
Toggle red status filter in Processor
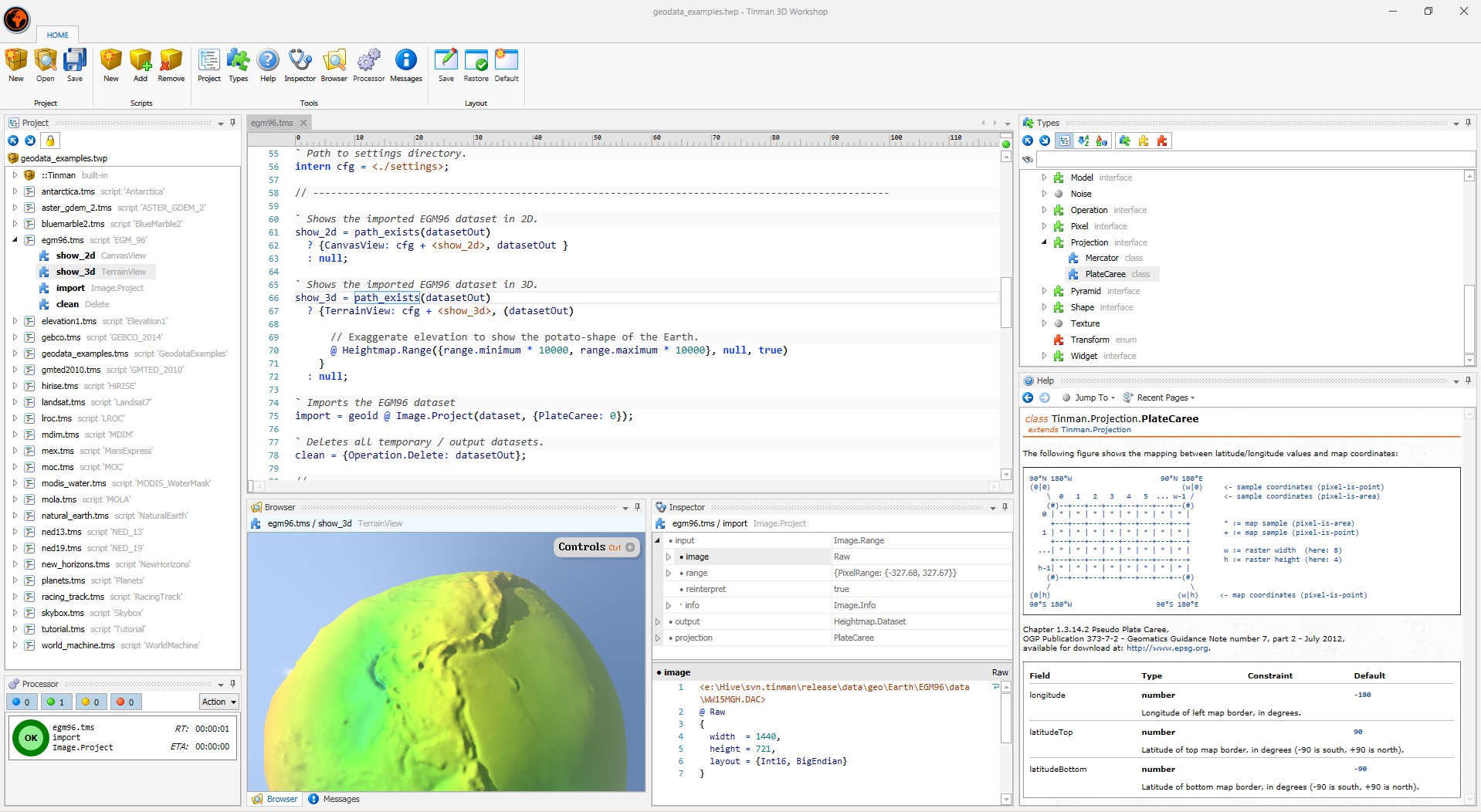[x=125, y=702]
